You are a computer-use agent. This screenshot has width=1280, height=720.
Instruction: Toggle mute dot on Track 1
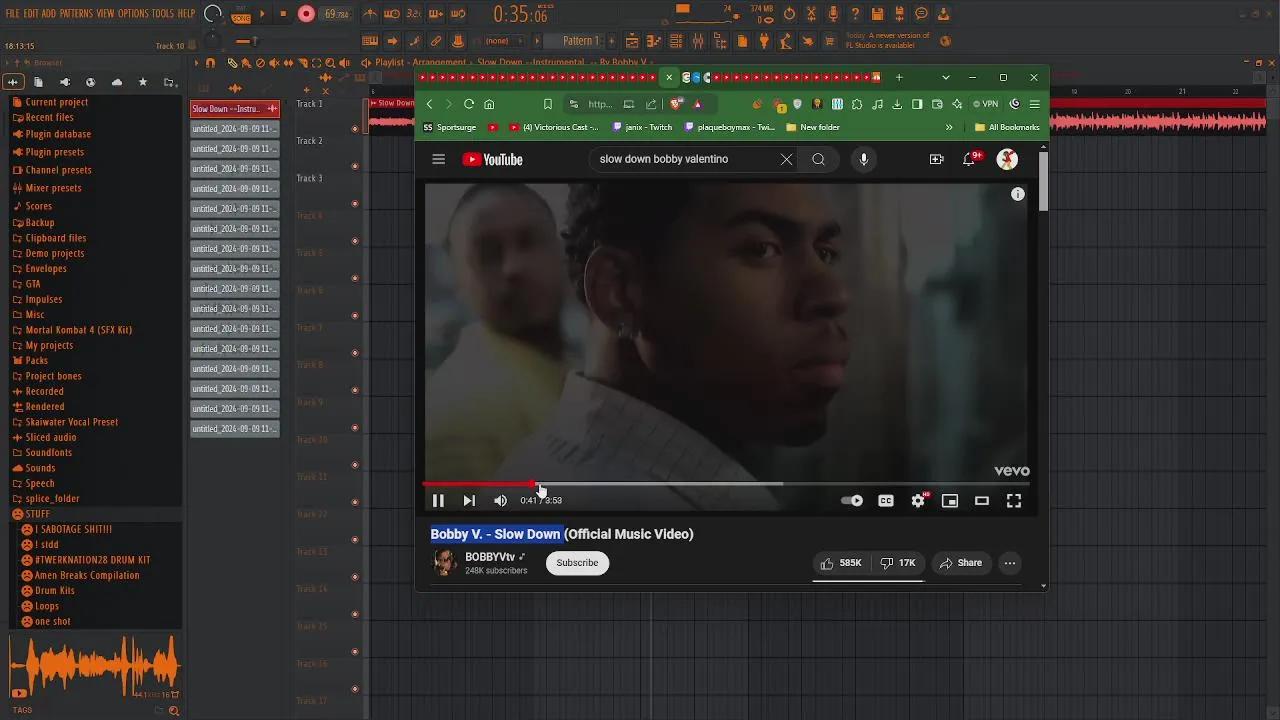[x=355, y=129]
